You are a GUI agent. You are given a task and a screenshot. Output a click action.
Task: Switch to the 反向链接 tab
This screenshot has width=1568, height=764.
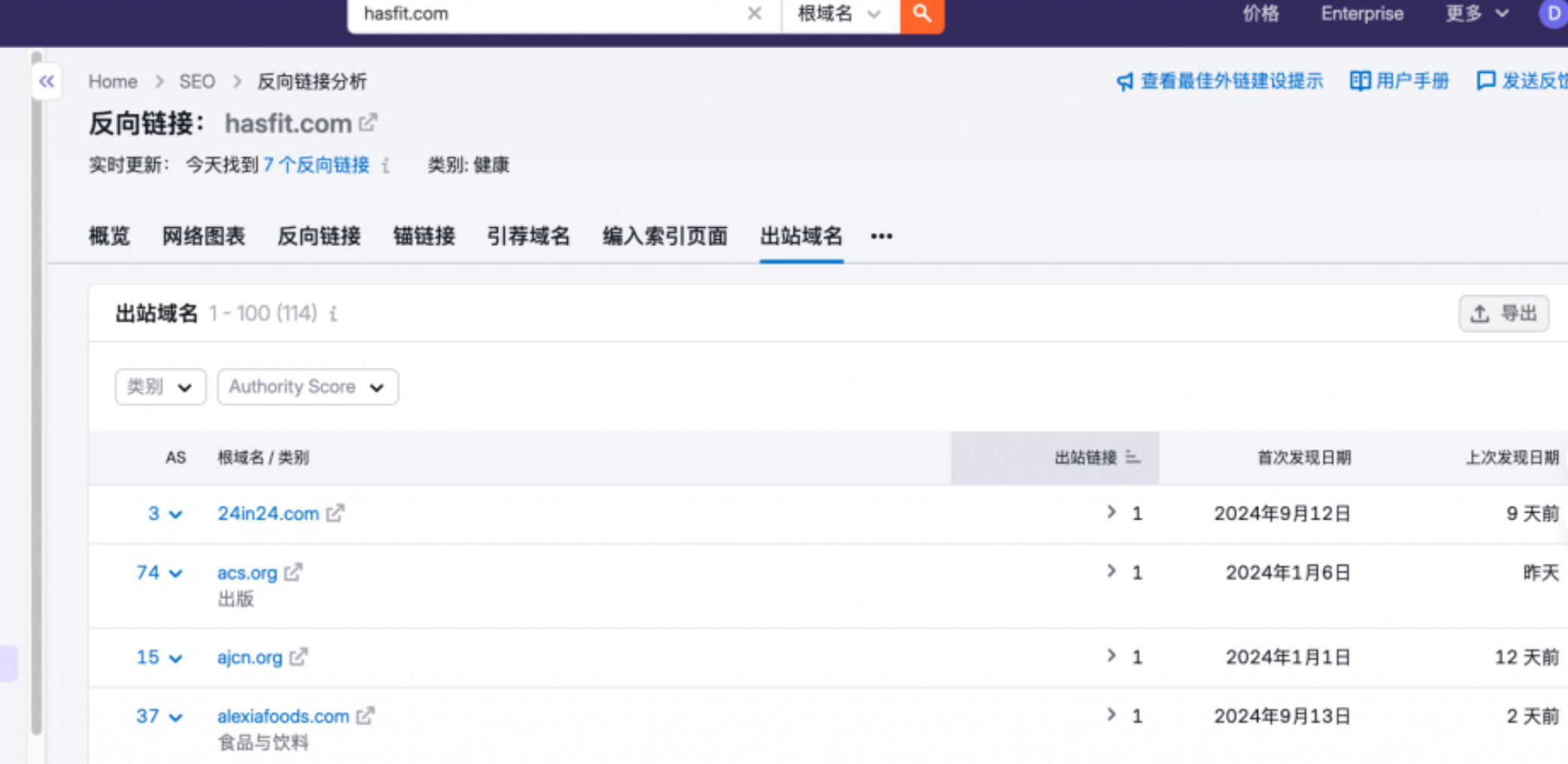(319, 236)
